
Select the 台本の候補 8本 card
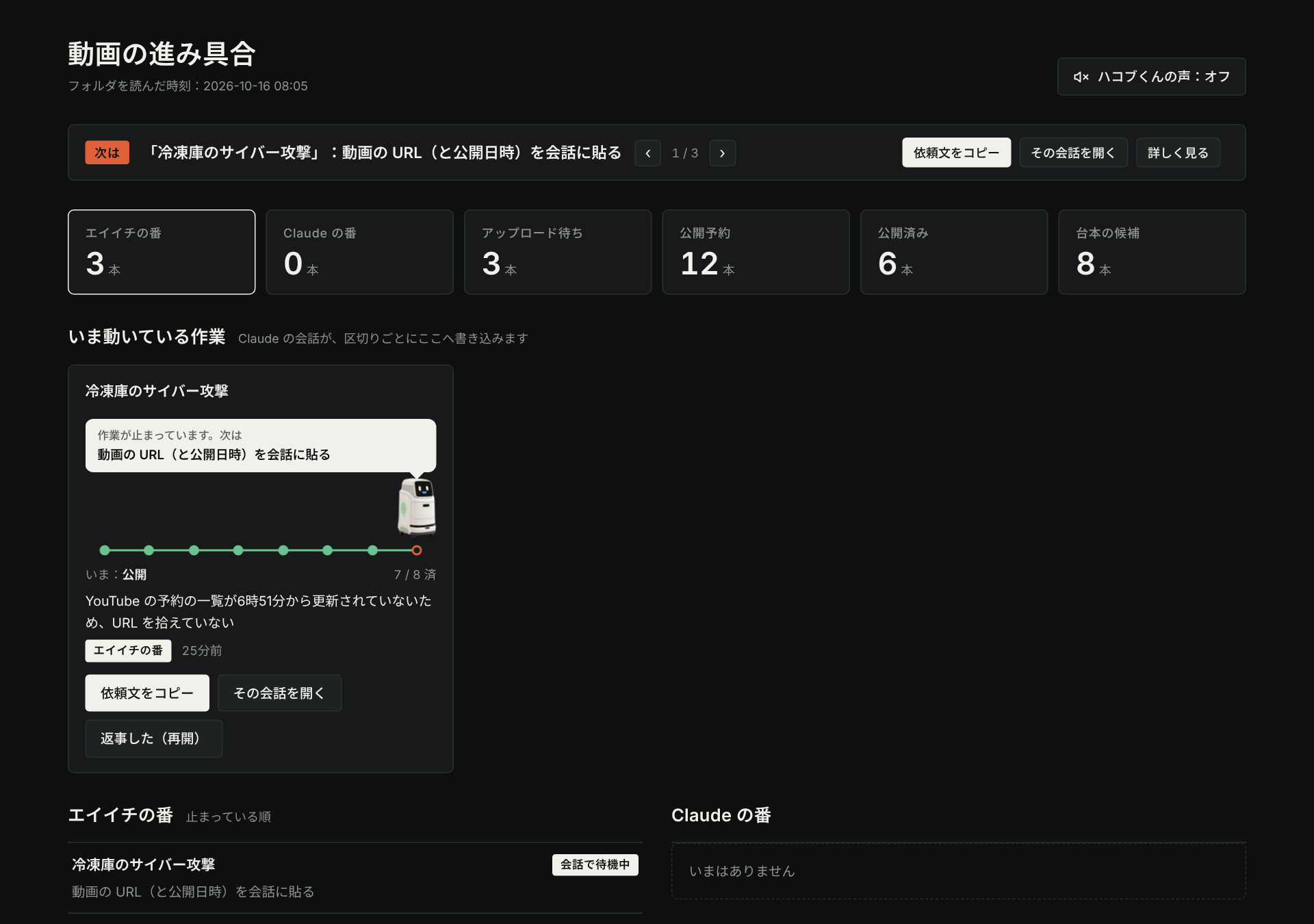(1152, 252)
